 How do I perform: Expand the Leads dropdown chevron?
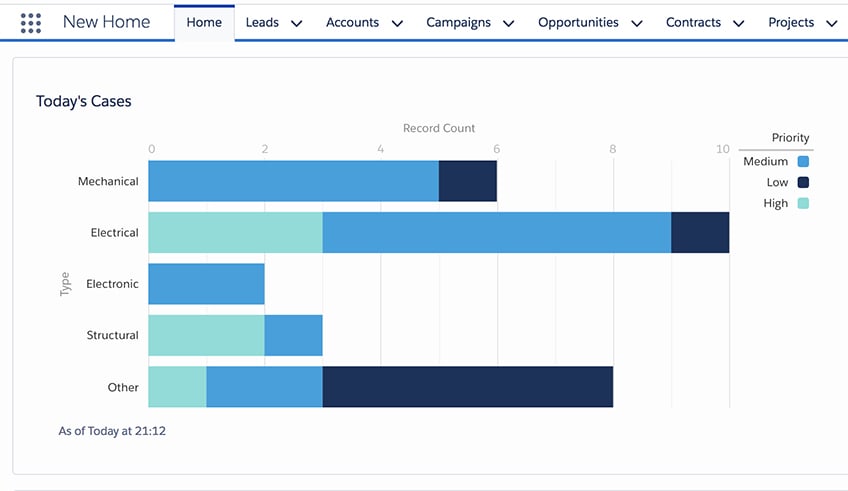coord(296,23)
